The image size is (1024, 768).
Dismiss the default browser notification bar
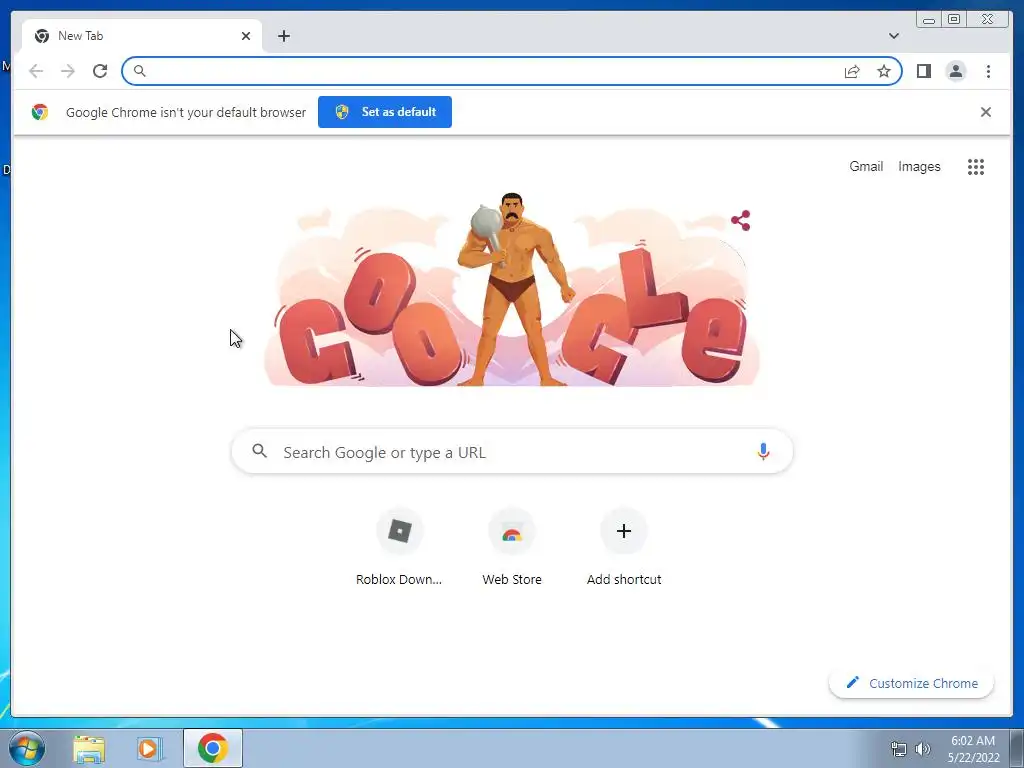coord(985,112)
